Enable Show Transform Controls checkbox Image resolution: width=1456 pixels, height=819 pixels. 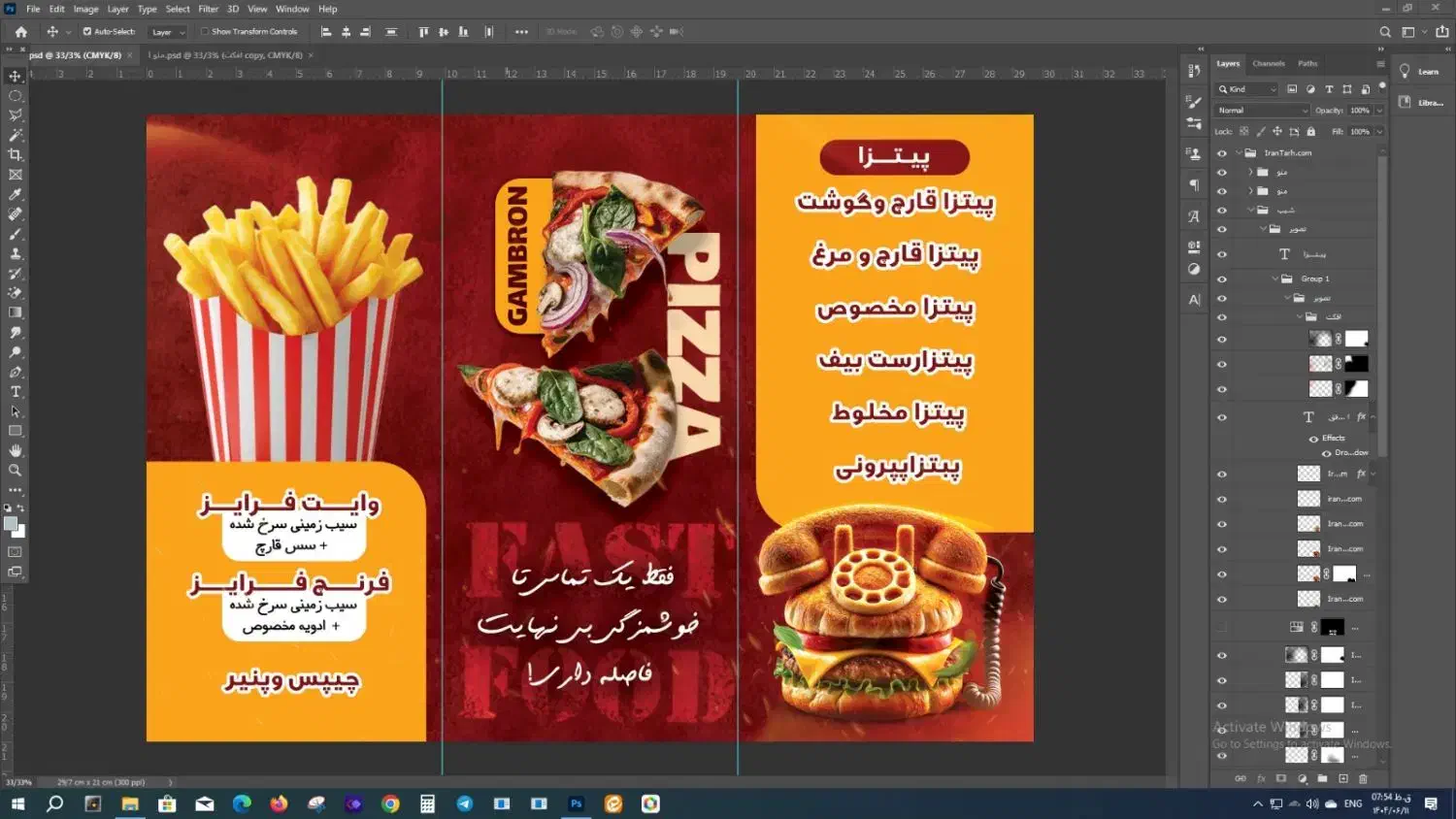[x=205, y=32]
